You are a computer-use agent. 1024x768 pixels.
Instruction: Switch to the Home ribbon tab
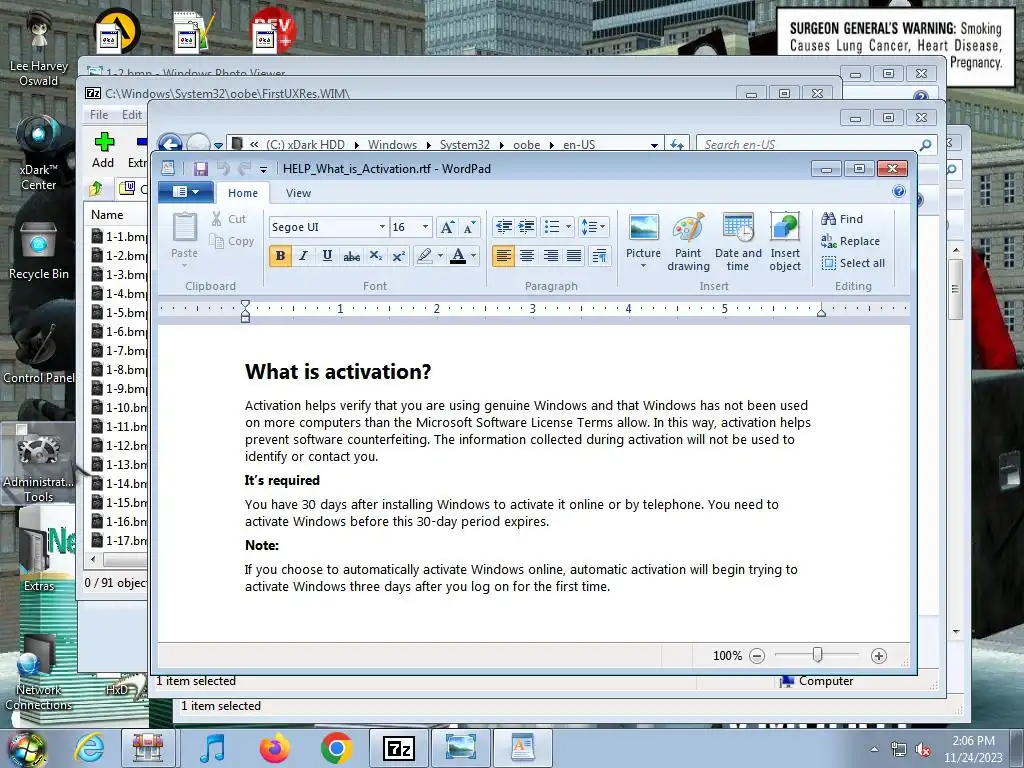pos(243,193)
